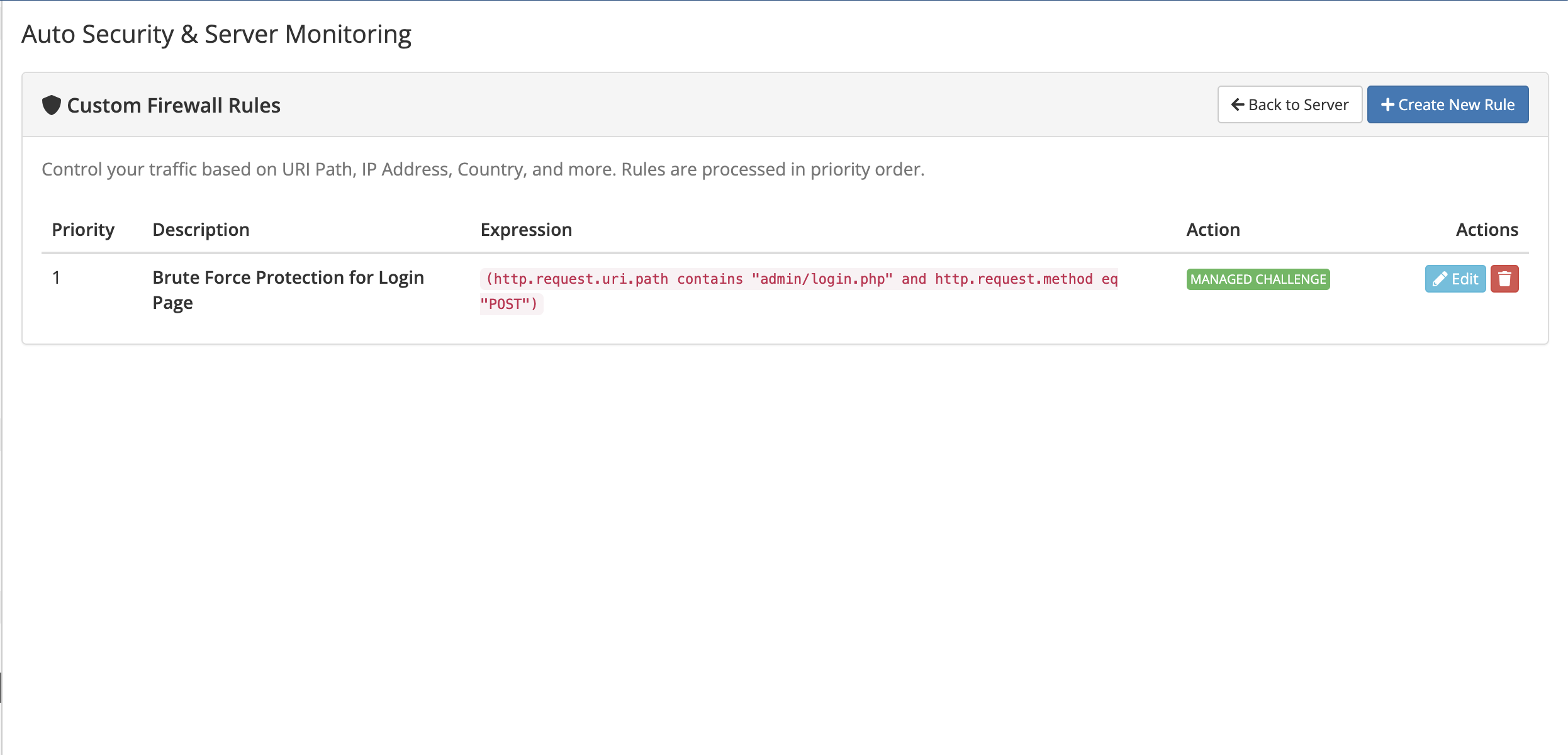Open Create New Rule
Image resolution: width=1568 pixels, height=755 pixels.
pos(1448,104)
